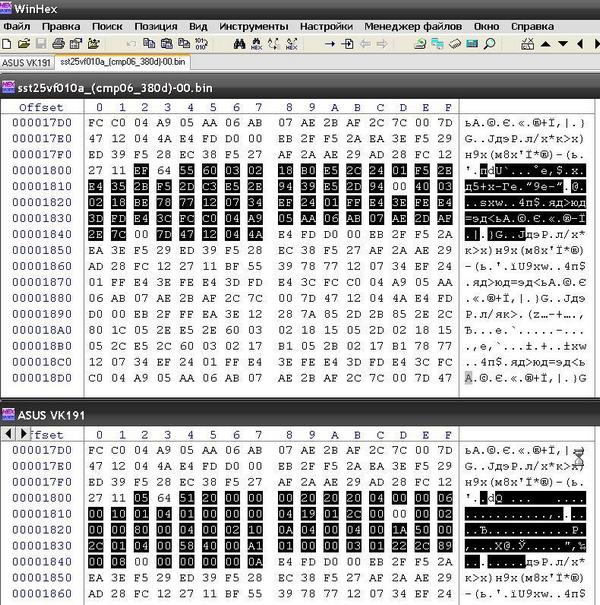This screenshot has height=605, width=600.
Task: Switch to the ASUS VK191 tab
Action: click(x=22, y=63)
